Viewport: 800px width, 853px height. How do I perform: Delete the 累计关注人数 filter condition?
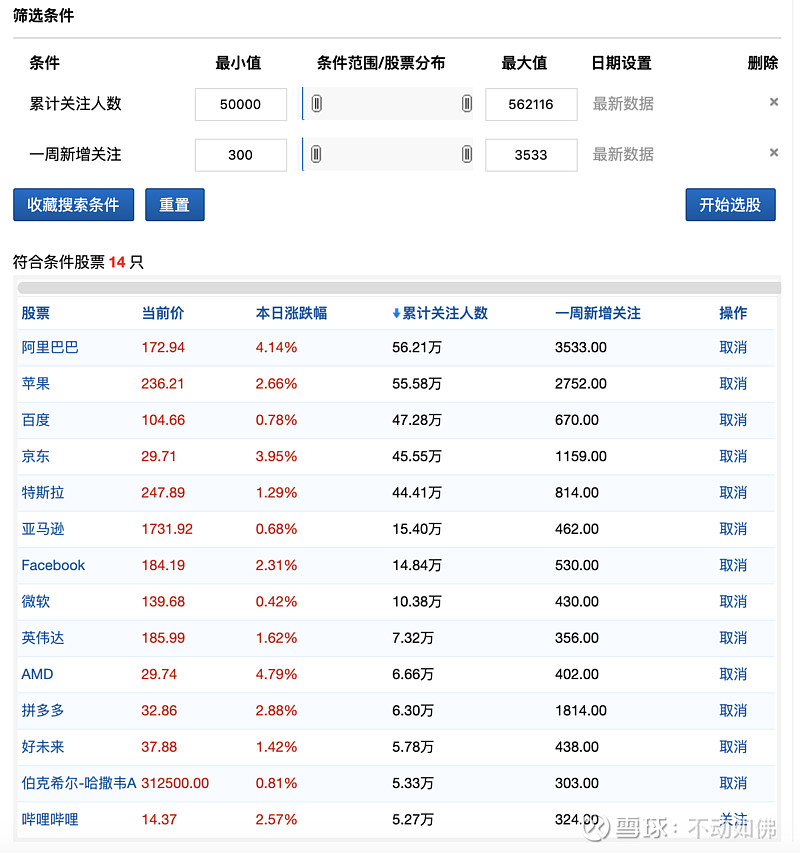(773, 102)
